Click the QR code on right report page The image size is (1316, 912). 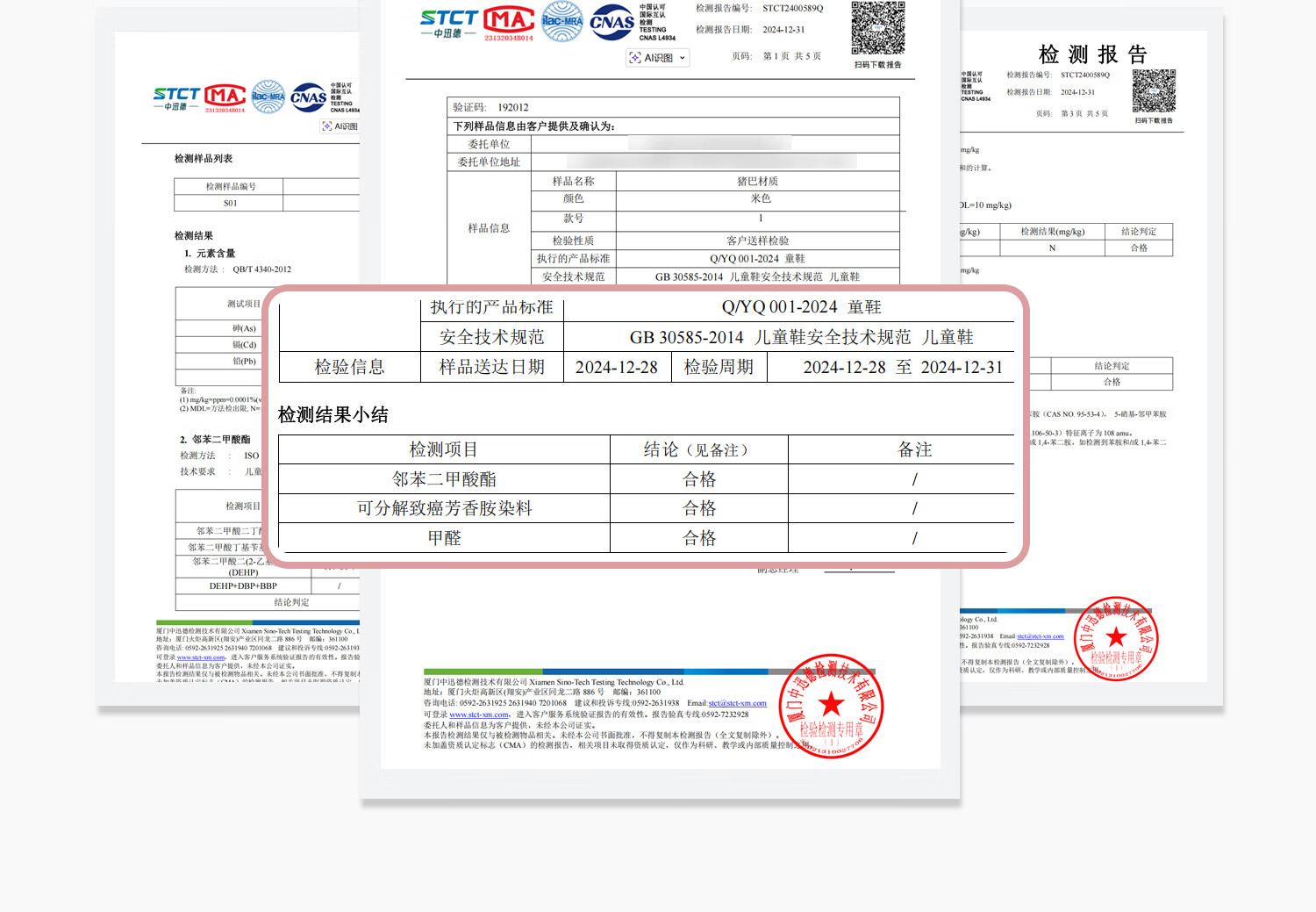click(1153, 91)
